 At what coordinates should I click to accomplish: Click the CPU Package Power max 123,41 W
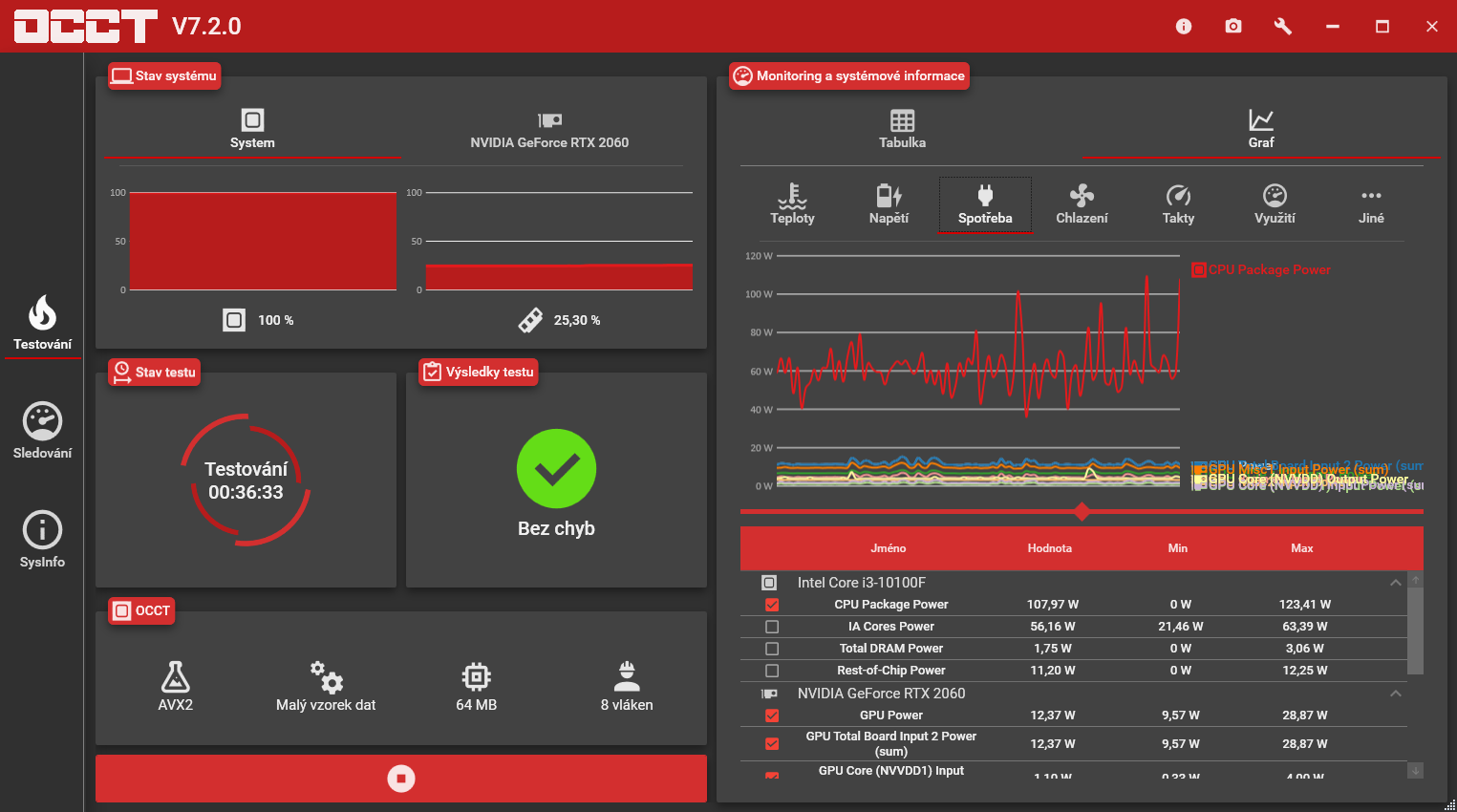click(1305, 605)
